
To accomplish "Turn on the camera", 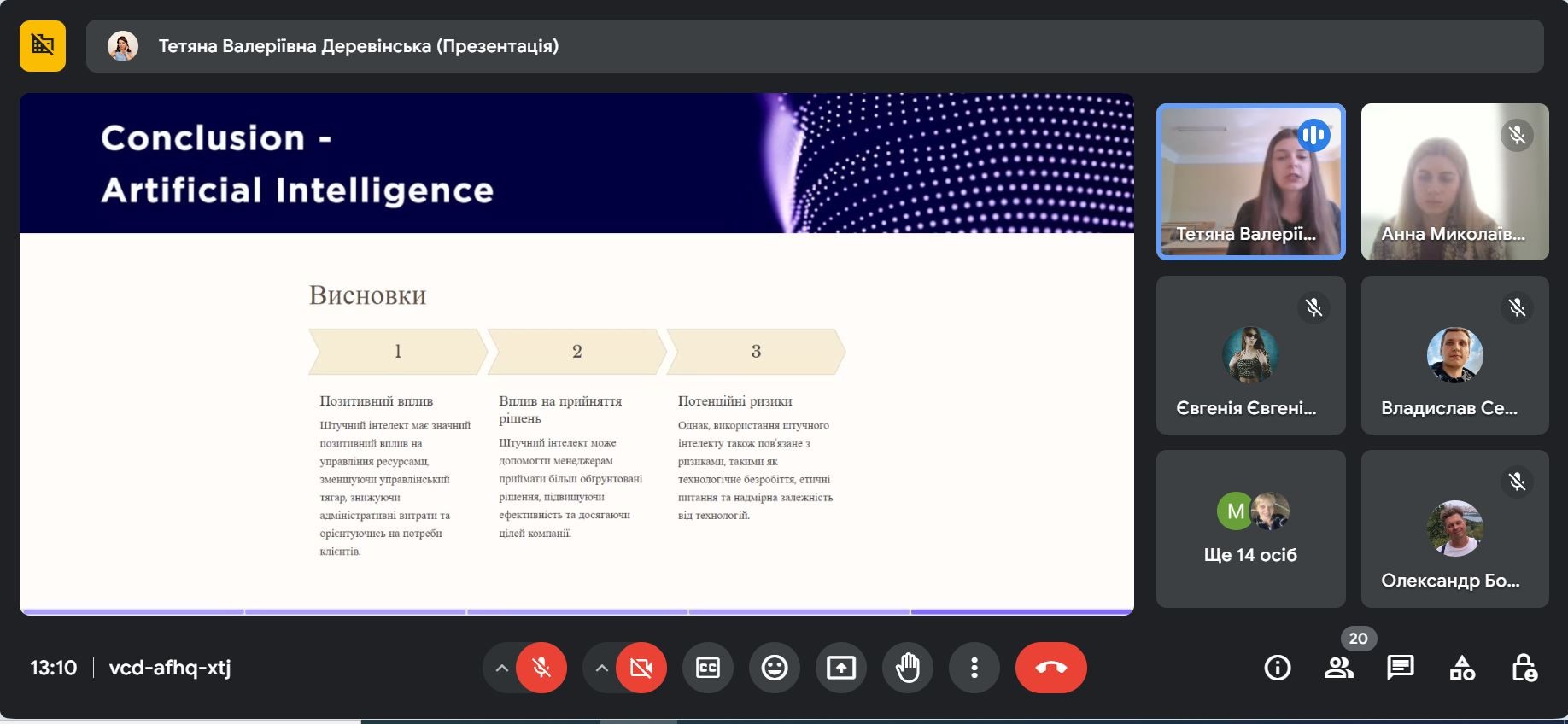I will (x=641, y=668).
